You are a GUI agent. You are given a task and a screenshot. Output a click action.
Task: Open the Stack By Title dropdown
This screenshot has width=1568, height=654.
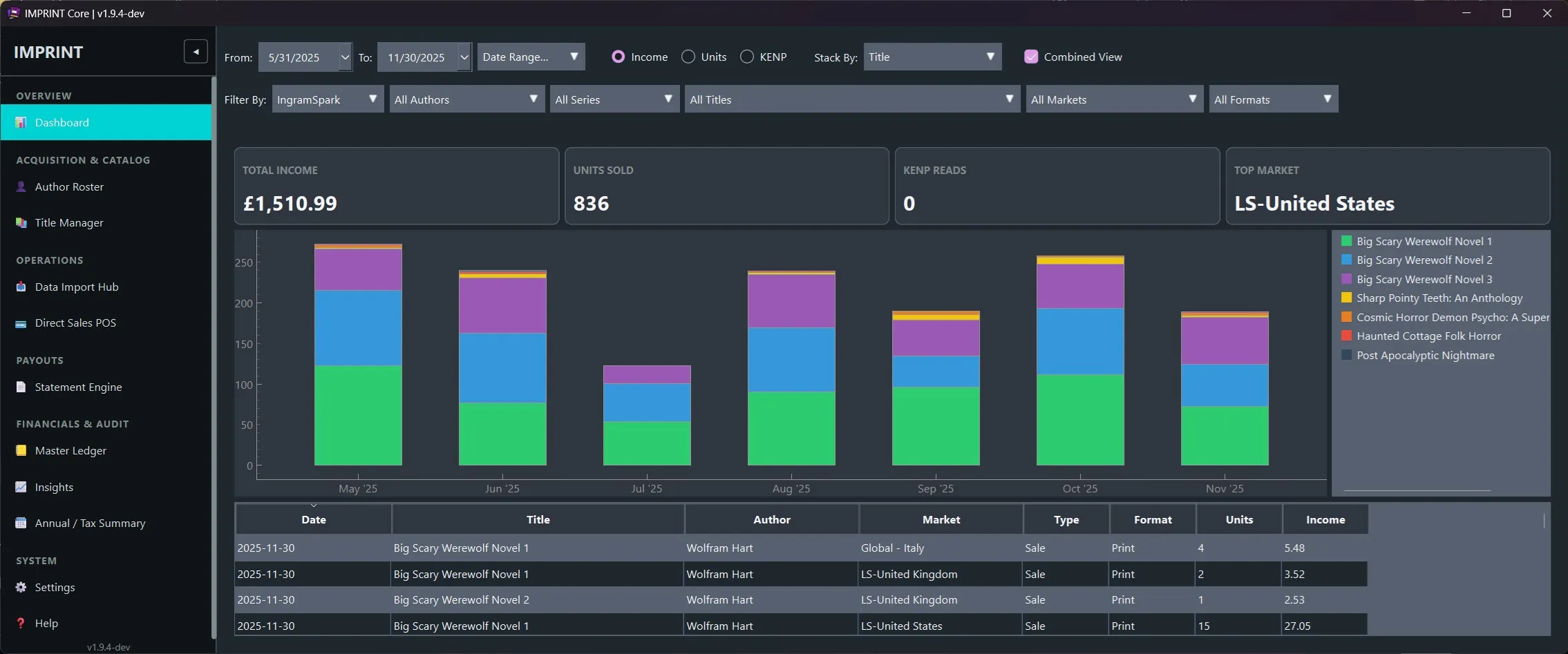(x=932, y=57)
